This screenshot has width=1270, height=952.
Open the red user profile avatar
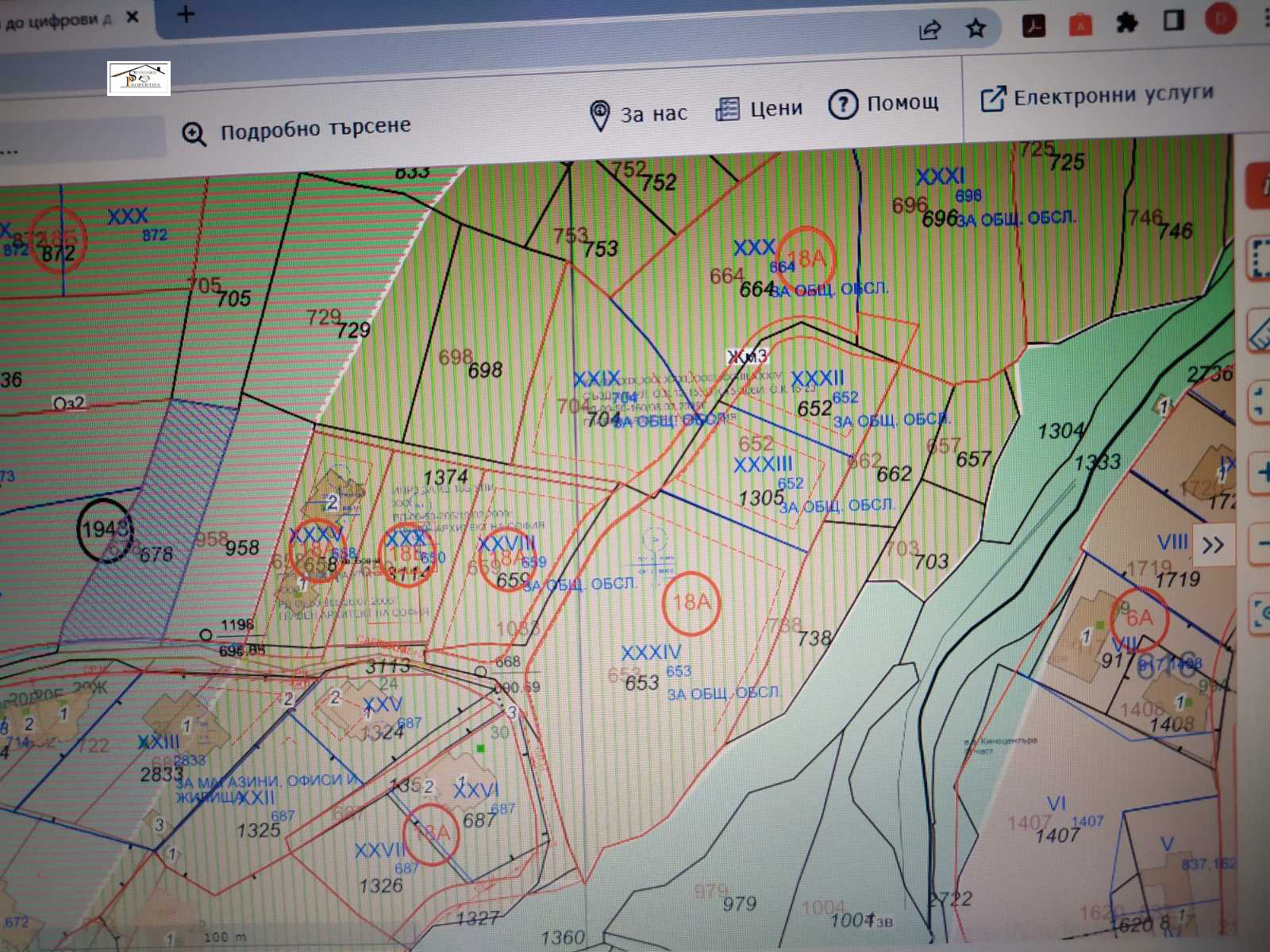point(1220,19)
